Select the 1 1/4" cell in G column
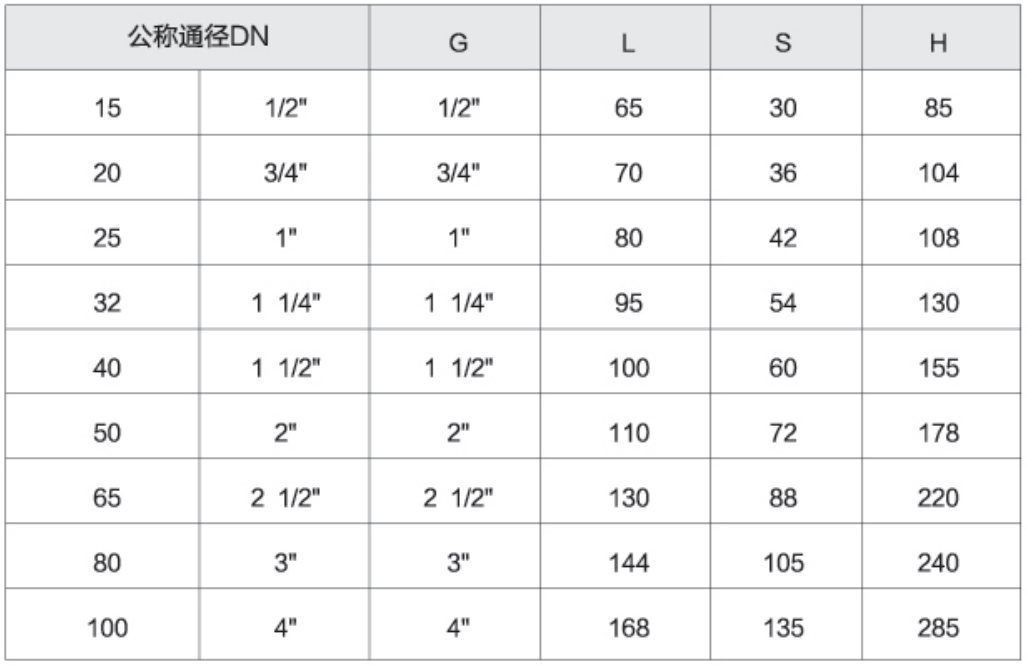 455,297
